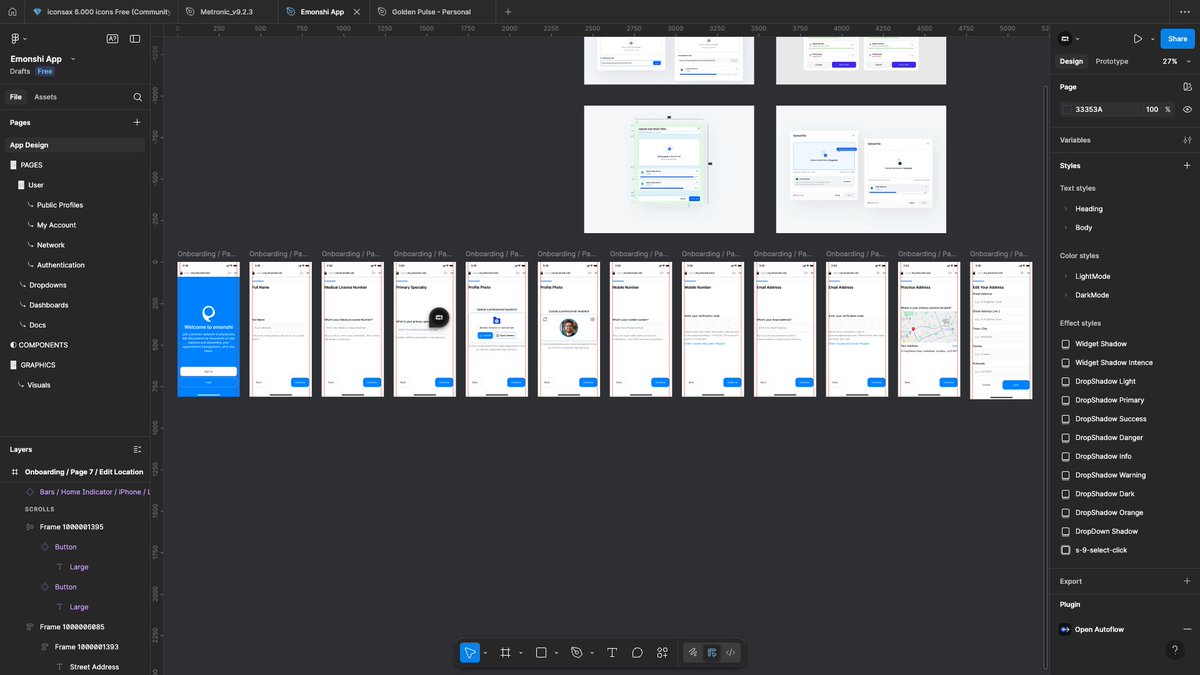The width and height of the screenshot is (1200, 675).
Task: Present the prototype with play icon
Action: (x=1138, y=39)
